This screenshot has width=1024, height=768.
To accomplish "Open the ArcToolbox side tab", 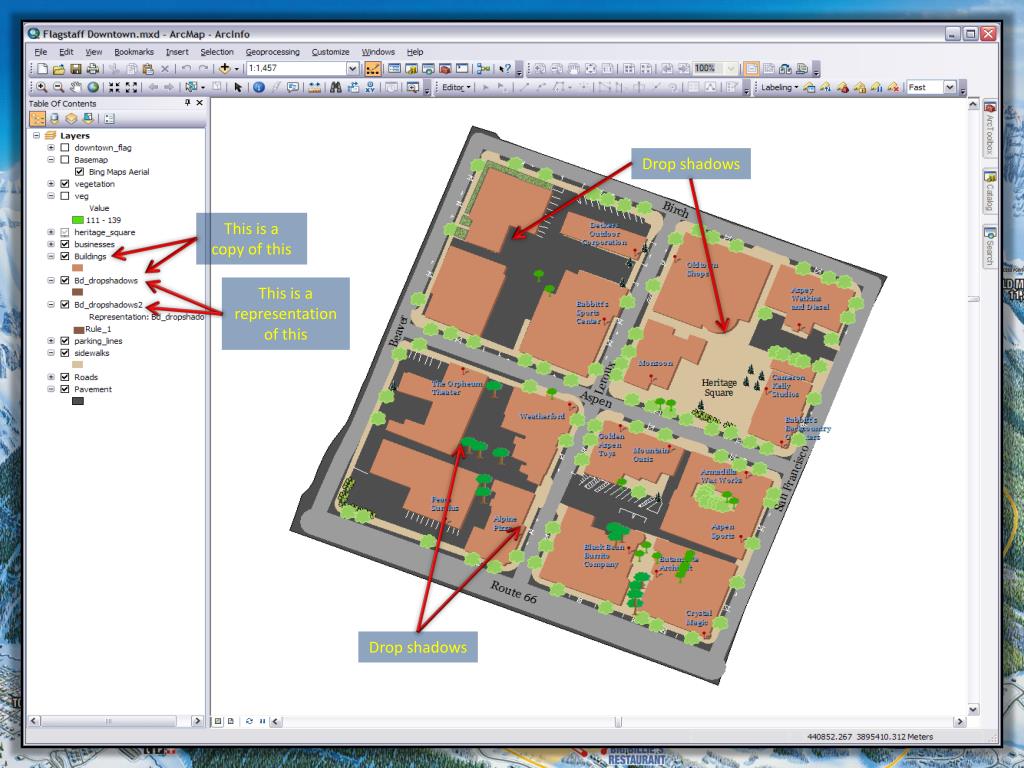I will click(990, 129).
